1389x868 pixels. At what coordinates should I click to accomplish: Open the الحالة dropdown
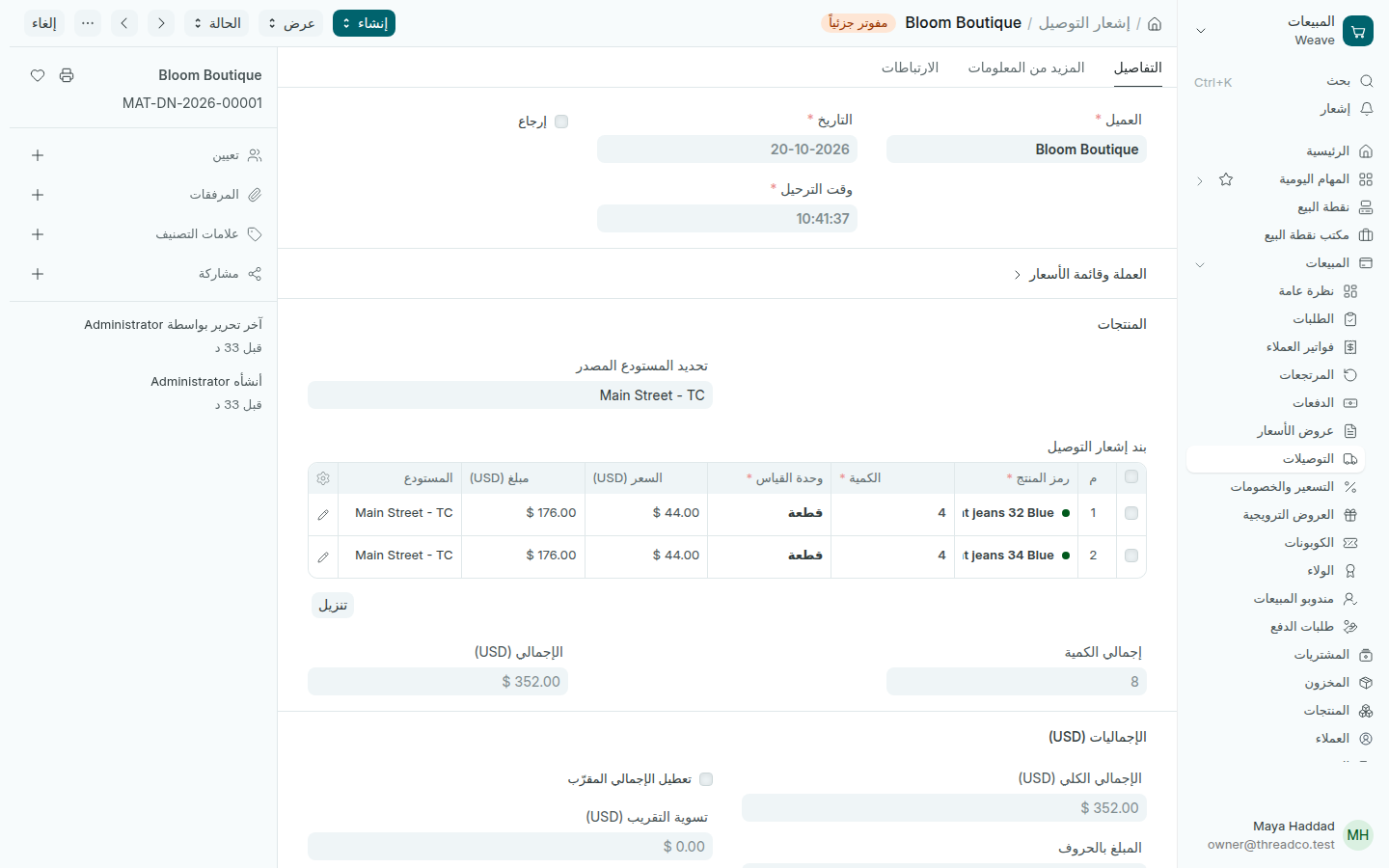click(x=216, y=23)
